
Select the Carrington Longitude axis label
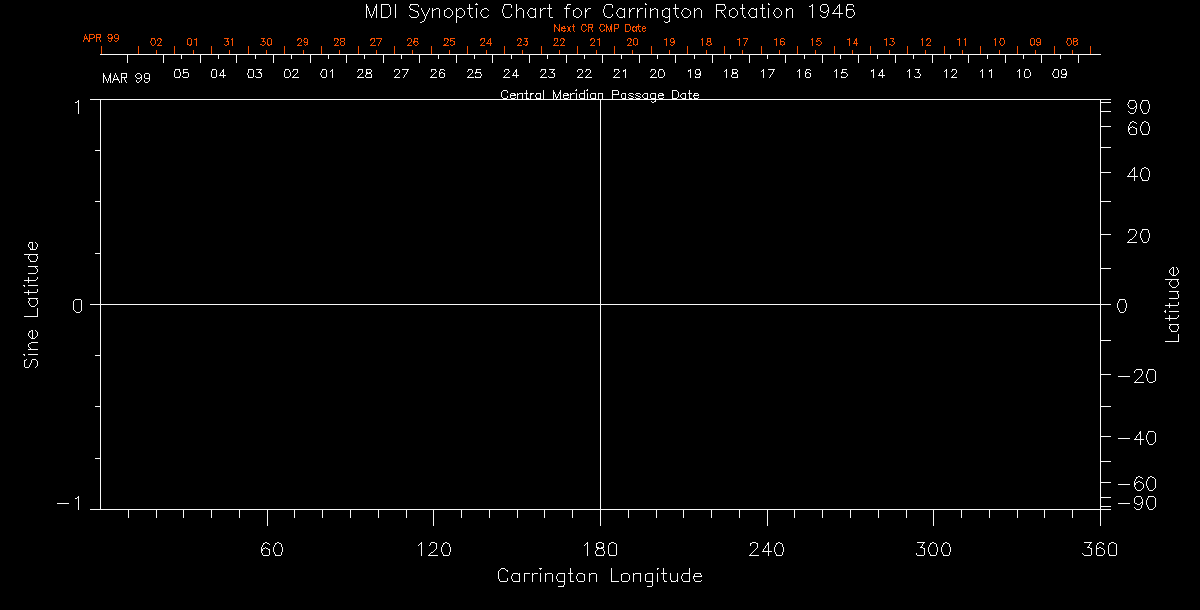point(599,577)
